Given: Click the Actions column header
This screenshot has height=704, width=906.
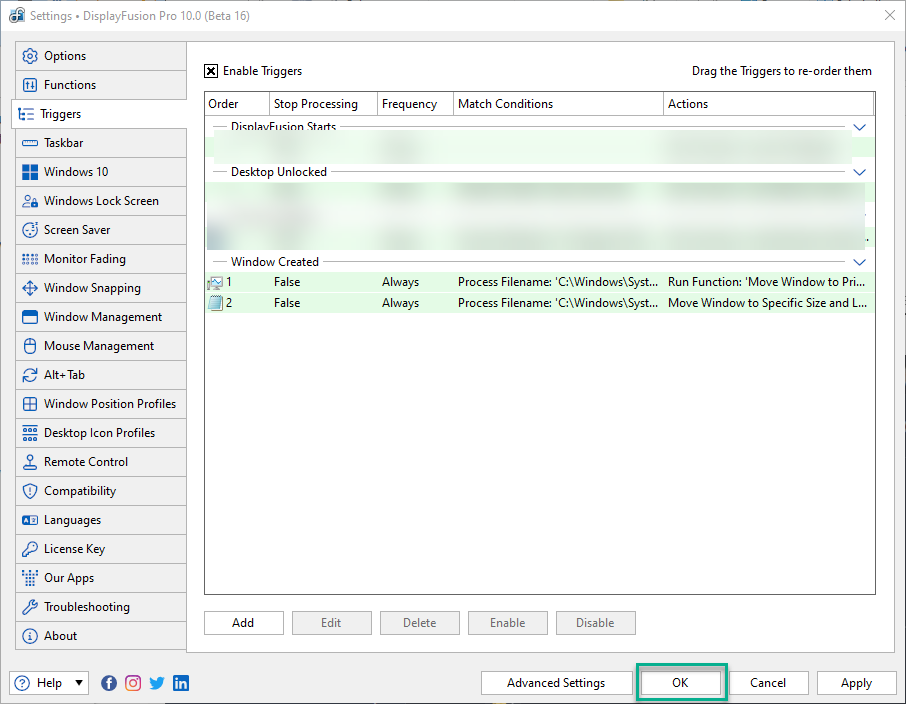Looking at the screenshot, I should pyautogui.click(x=768, y=104).
